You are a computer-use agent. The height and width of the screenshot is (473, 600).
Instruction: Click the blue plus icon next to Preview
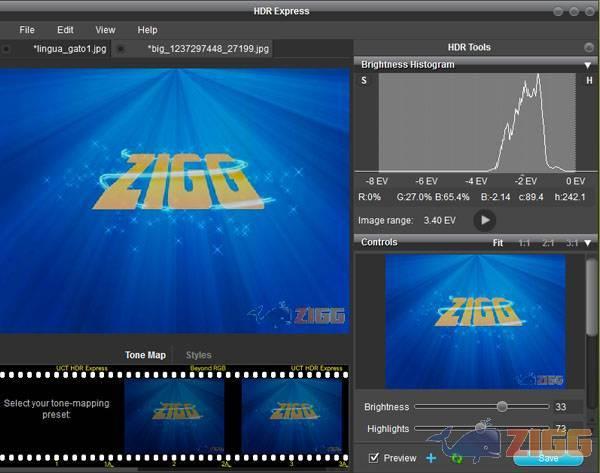pos(431,458)
